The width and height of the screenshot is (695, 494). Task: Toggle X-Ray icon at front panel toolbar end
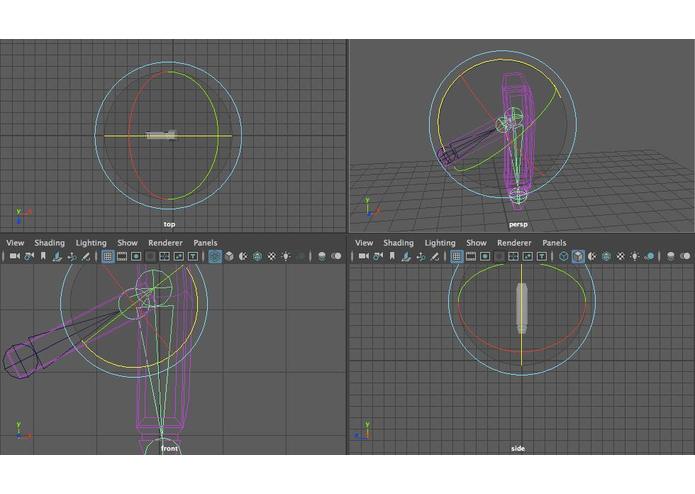[x=336, y=256]
